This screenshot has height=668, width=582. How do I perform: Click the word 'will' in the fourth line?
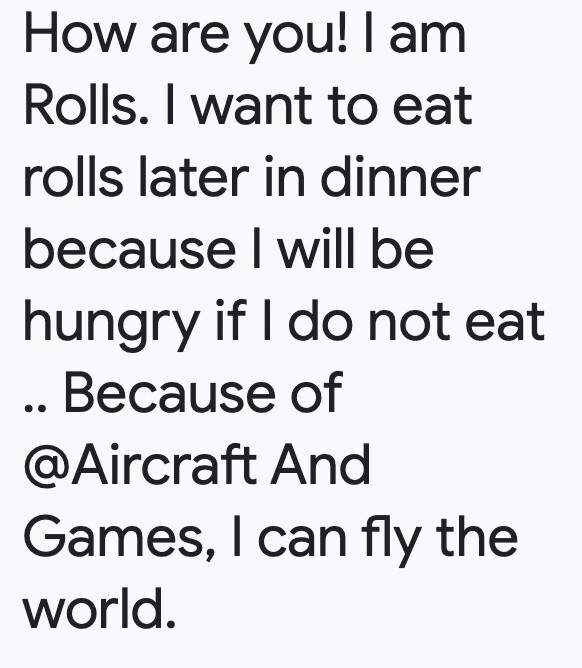(317, 248)
